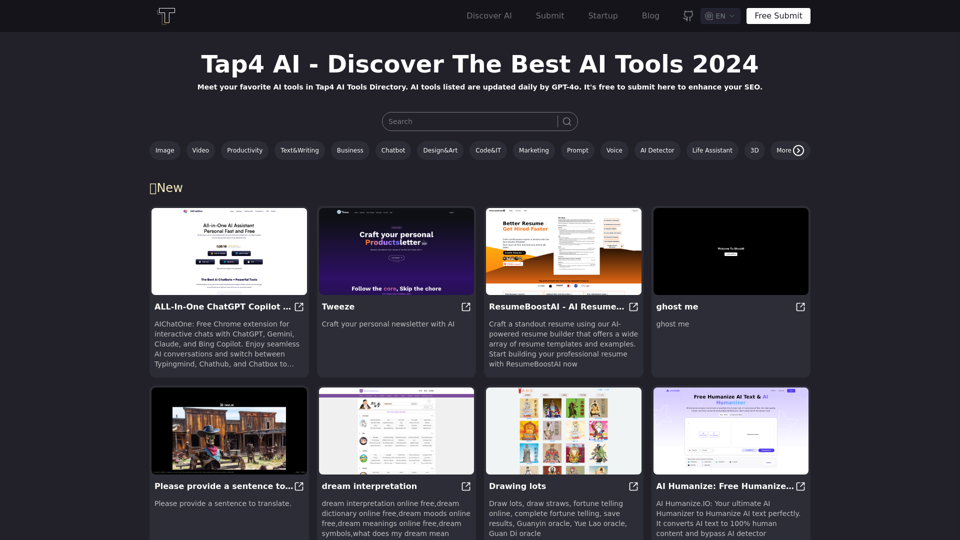This screenshot has height=540, width=960.
Task: Go to Discover AI in the navigation
Action: click(x=489, y=16)
